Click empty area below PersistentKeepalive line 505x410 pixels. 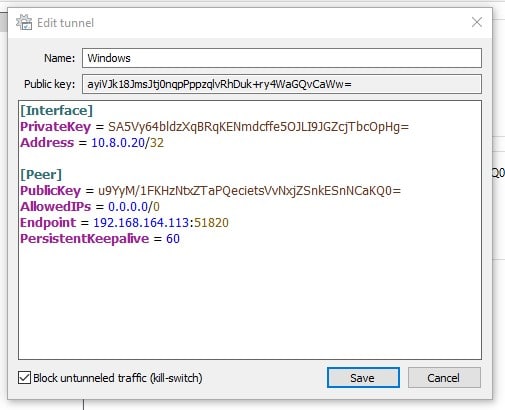click(x=250, y=300)
